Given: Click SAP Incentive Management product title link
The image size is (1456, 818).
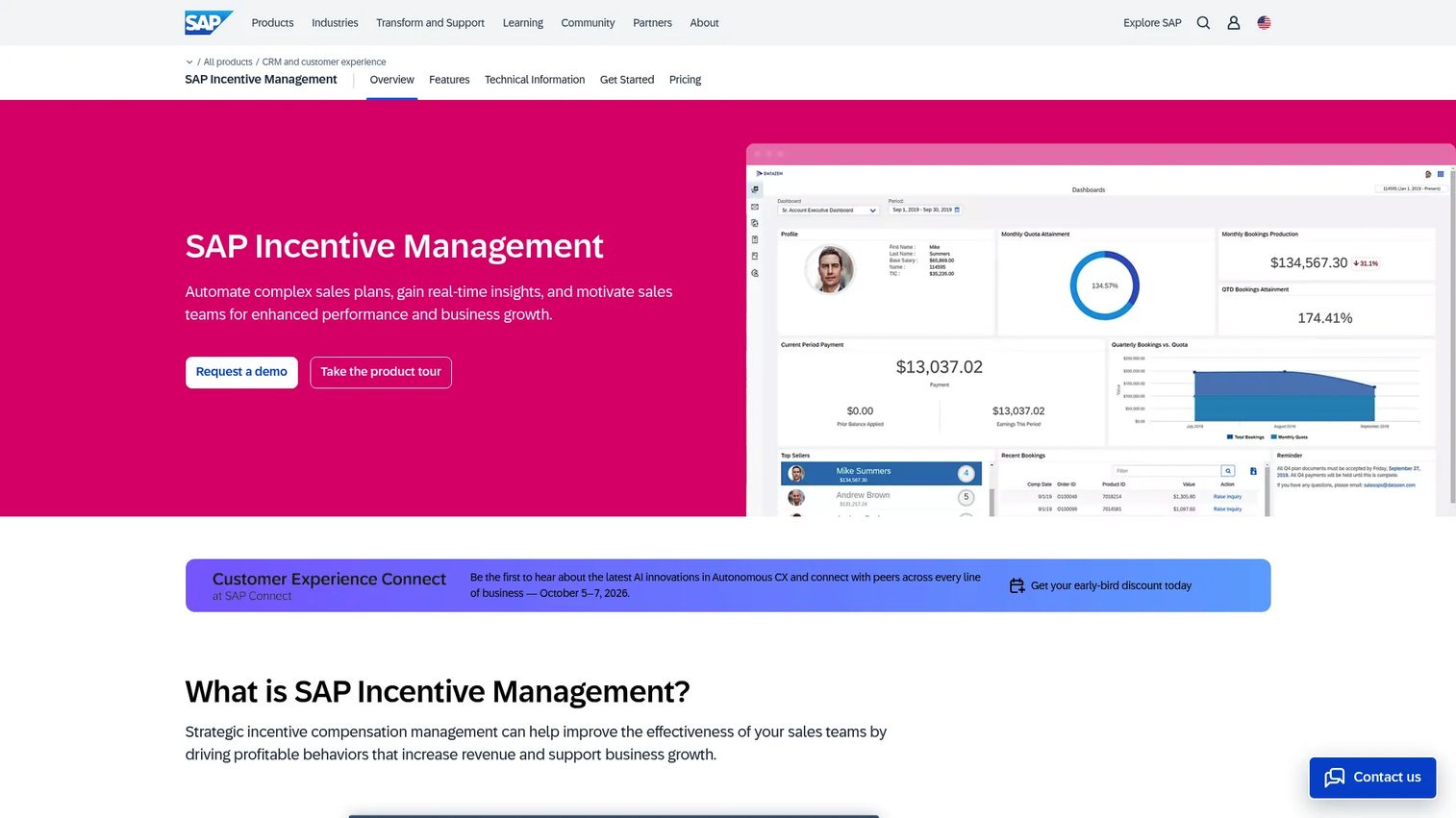Looking at the screenshot, I should 261,80.
